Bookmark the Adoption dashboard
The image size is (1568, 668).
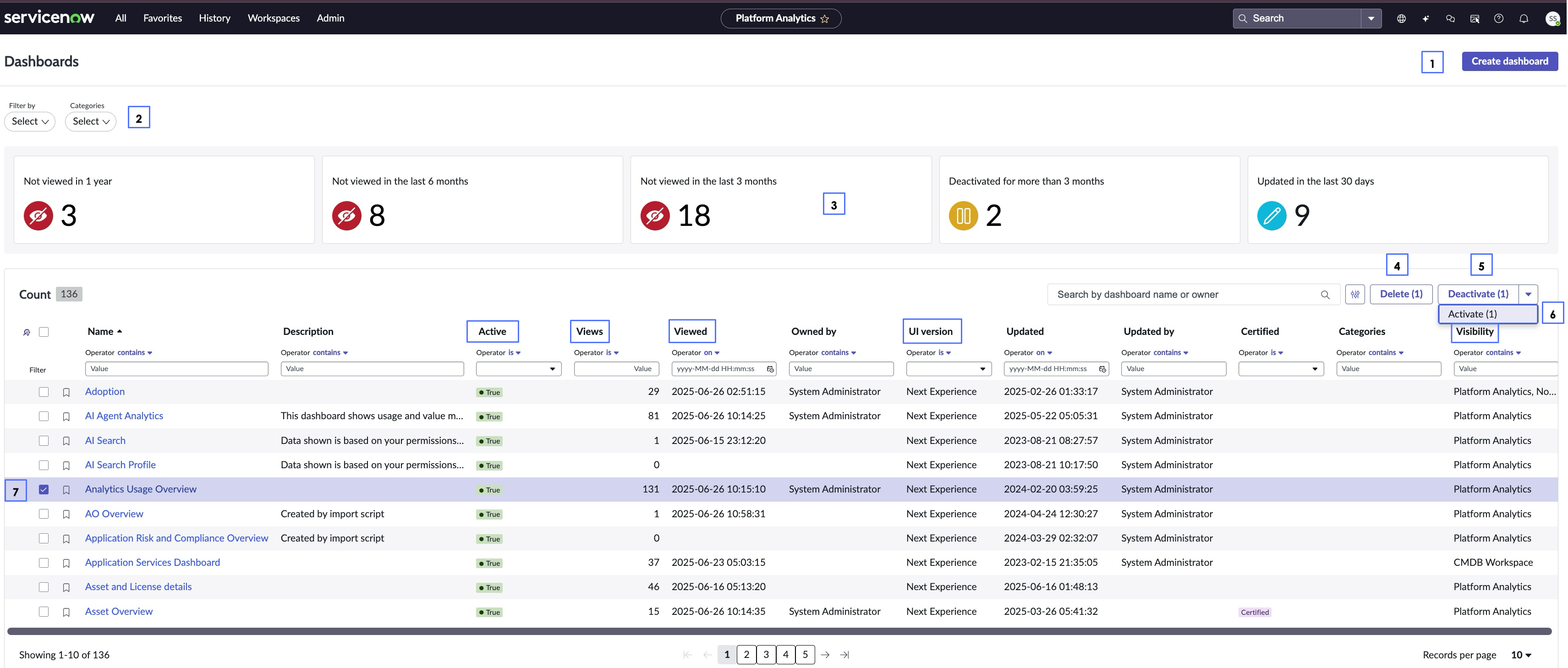66,392
